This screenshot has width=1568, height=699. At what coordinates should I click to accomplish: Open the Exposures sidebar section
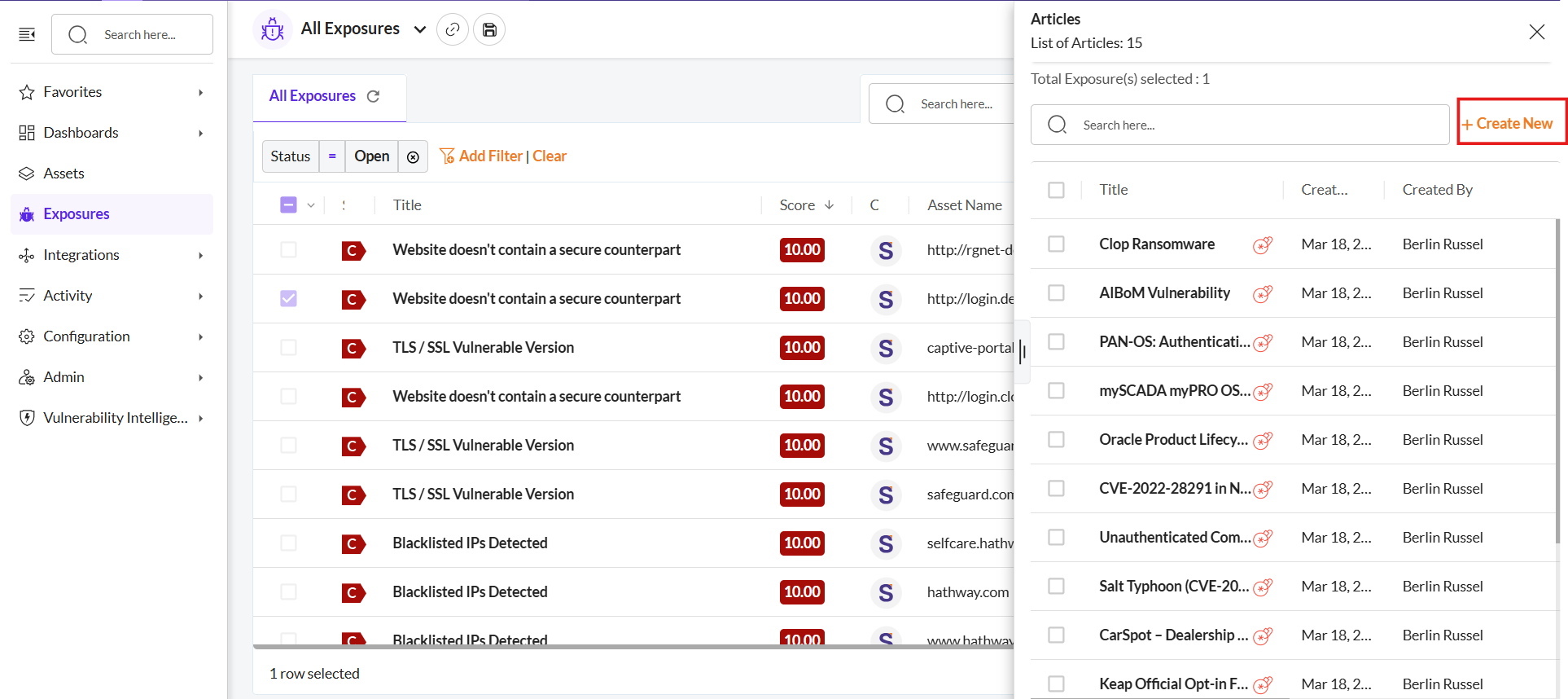tap(112, 214)
